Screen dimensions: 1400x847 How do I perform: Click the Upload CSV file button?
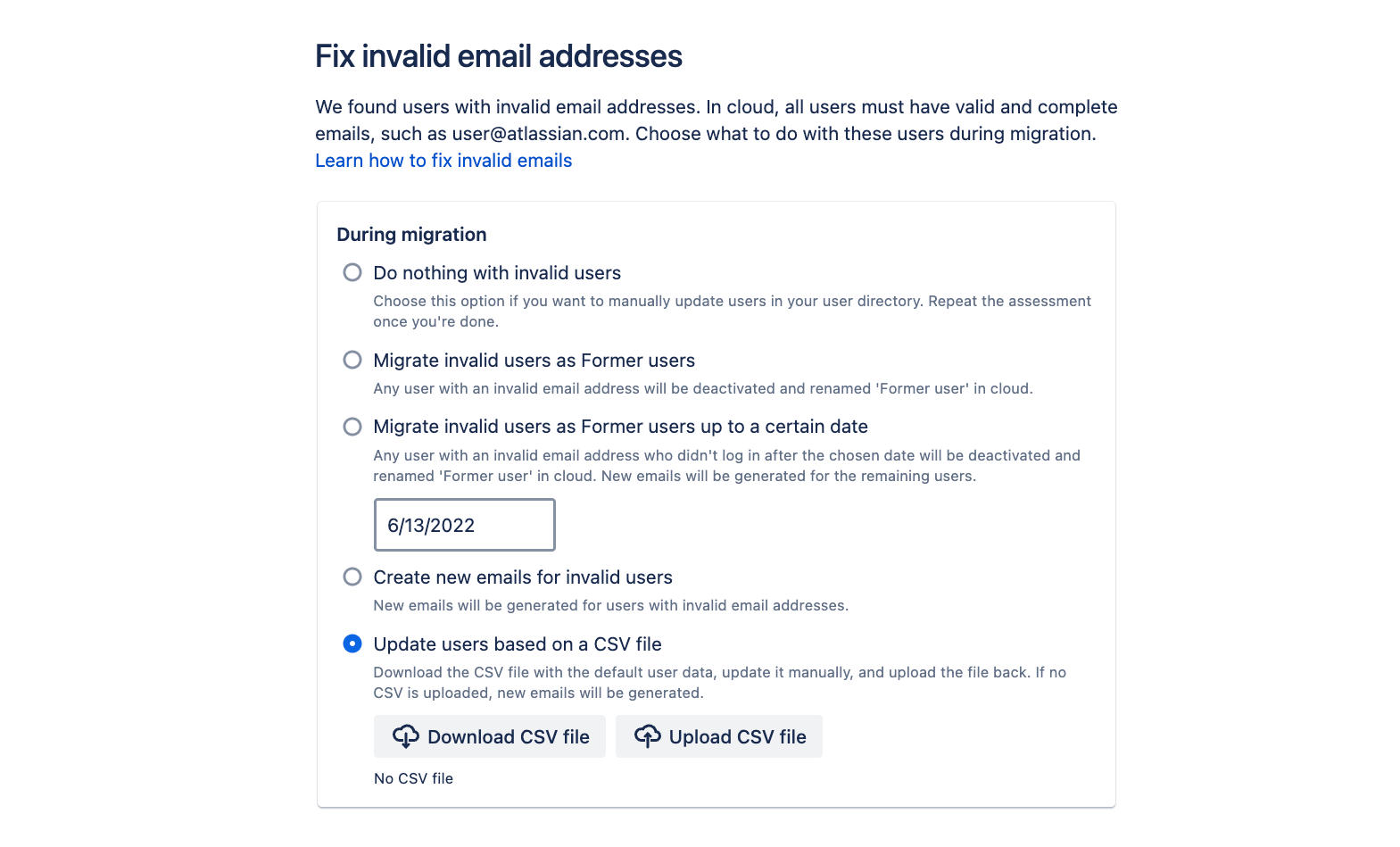point(719,736)
